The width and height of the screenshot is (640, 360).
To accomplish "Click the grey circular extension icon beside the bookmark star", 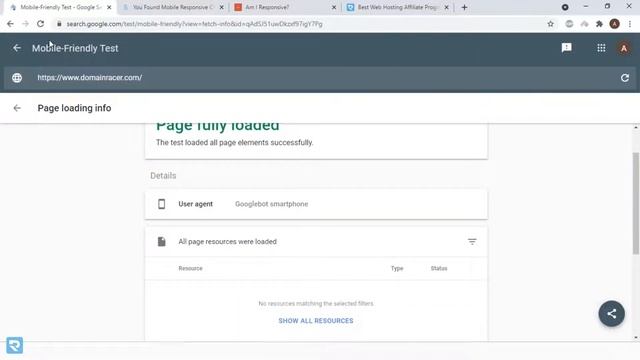I will coord(569,24).
